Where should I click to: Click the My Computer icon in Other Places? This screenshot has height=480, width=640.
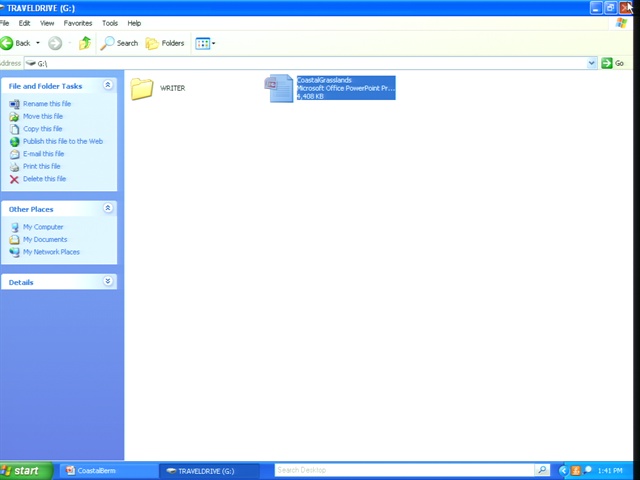click(15, 227)
